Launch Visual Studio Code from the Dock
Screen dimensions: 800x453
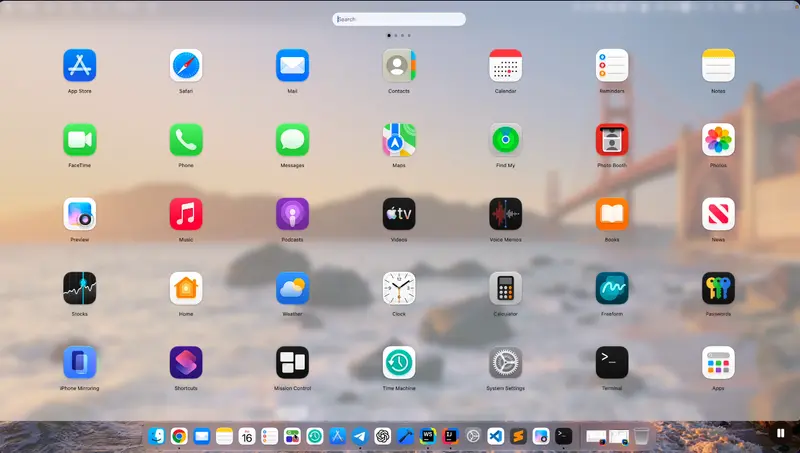pyautogui.click(x=495, y=436)
